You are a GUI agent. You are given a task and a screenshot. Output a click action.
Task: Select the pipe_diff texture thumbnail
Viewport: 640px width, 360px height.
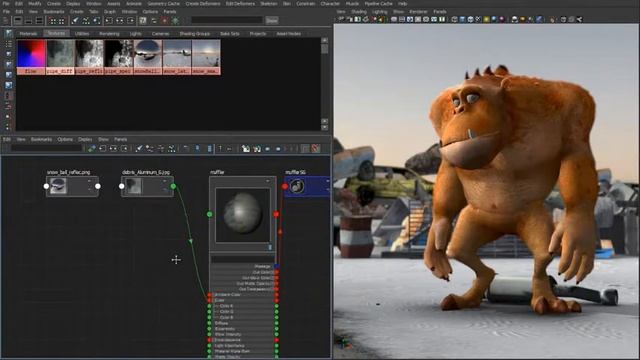(60, 57)
